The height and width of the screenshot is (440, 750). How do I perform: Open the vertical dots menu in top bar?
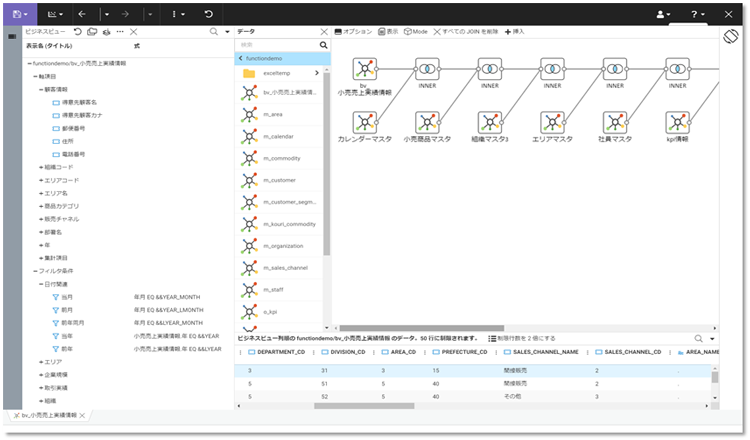(178, 14)
